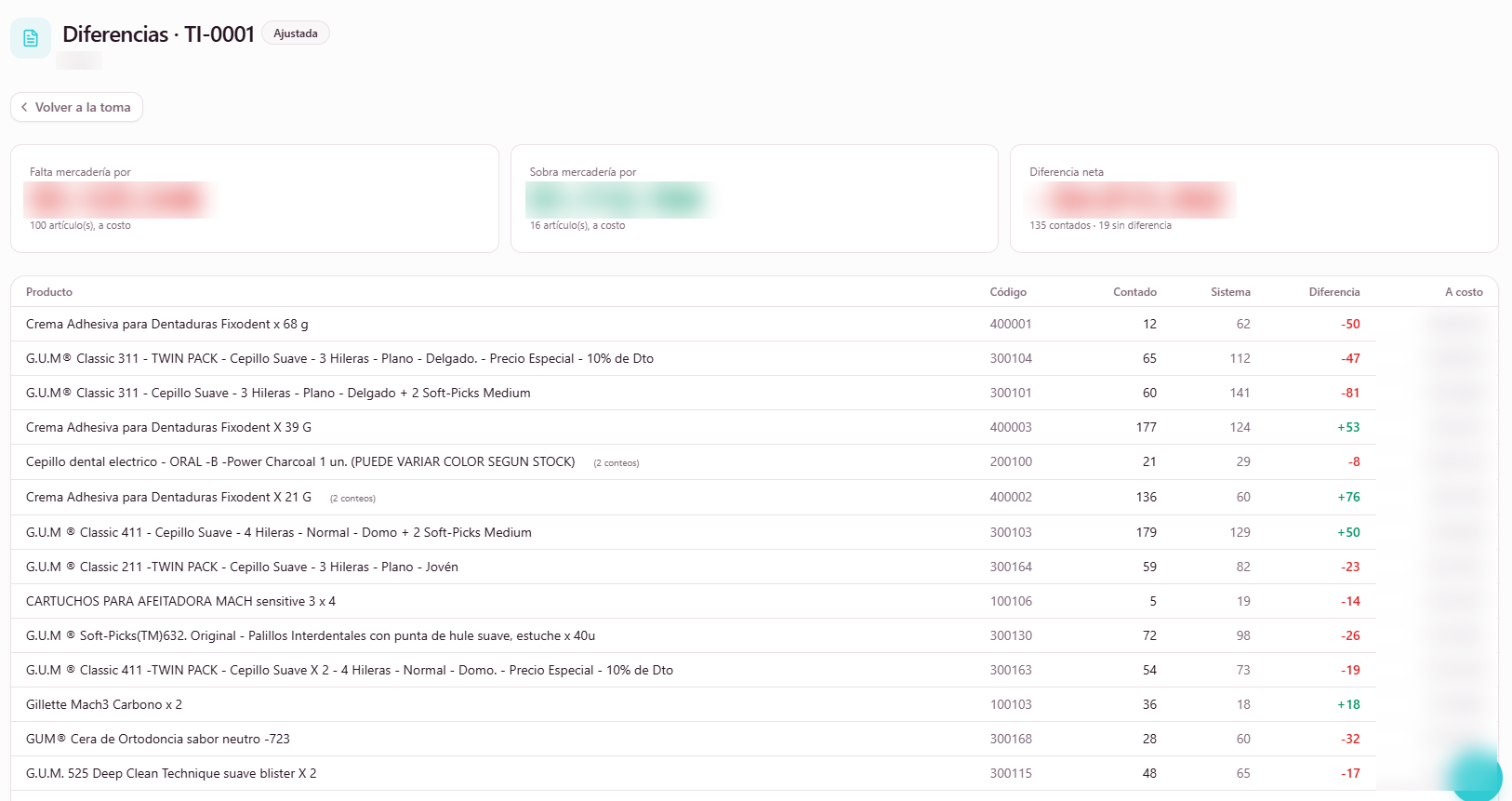Select the GUM Cera de Ortodoncia row

(754, 739)
